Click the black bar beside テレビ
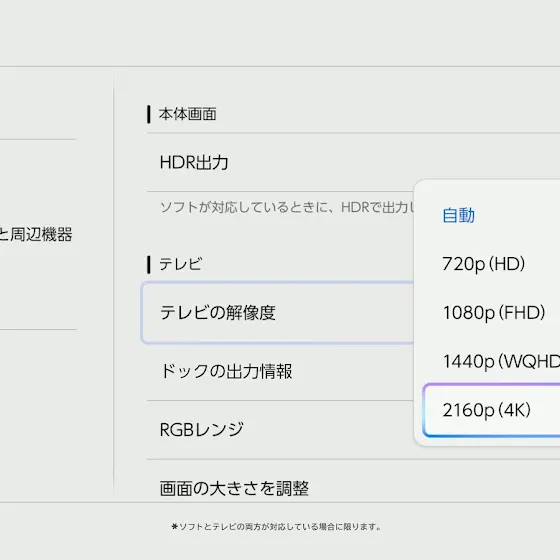Screen dimensions: 560x560 coord(149,265)
